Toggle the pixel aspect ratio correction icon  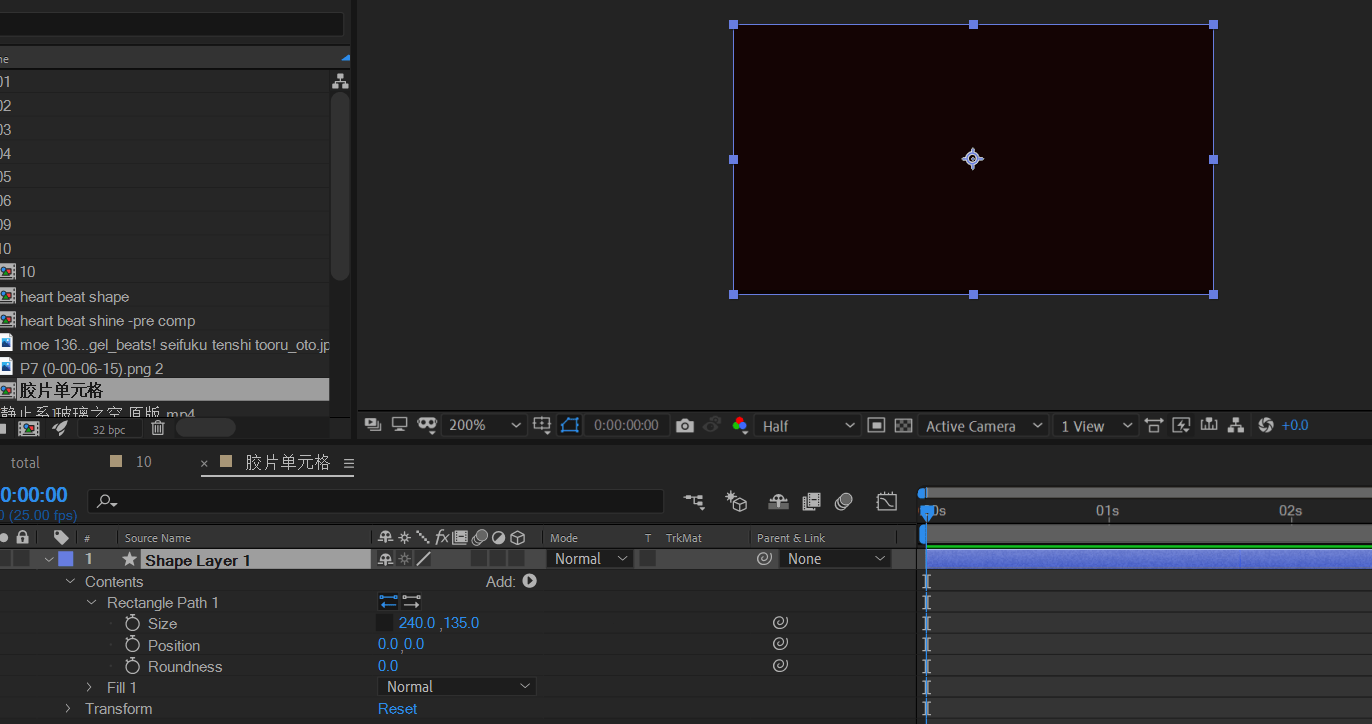tap(1153, 425)
